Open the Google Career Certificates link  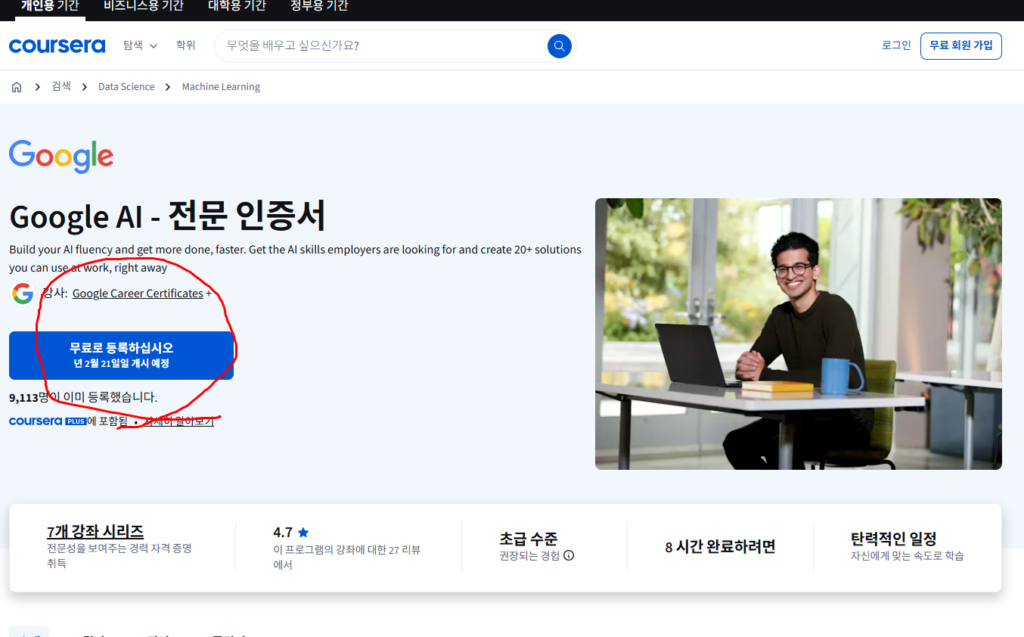pyautogui.click(x=137, y=294)
